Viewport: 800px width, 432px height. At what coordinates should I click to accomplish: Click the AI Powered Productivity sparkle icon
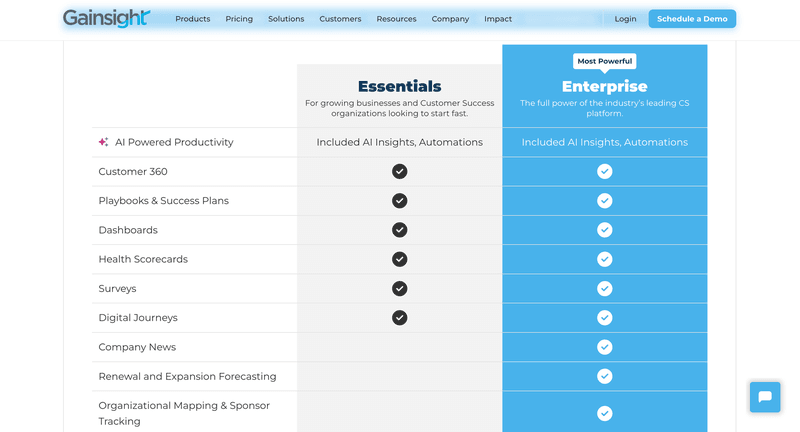coord(104,142)
